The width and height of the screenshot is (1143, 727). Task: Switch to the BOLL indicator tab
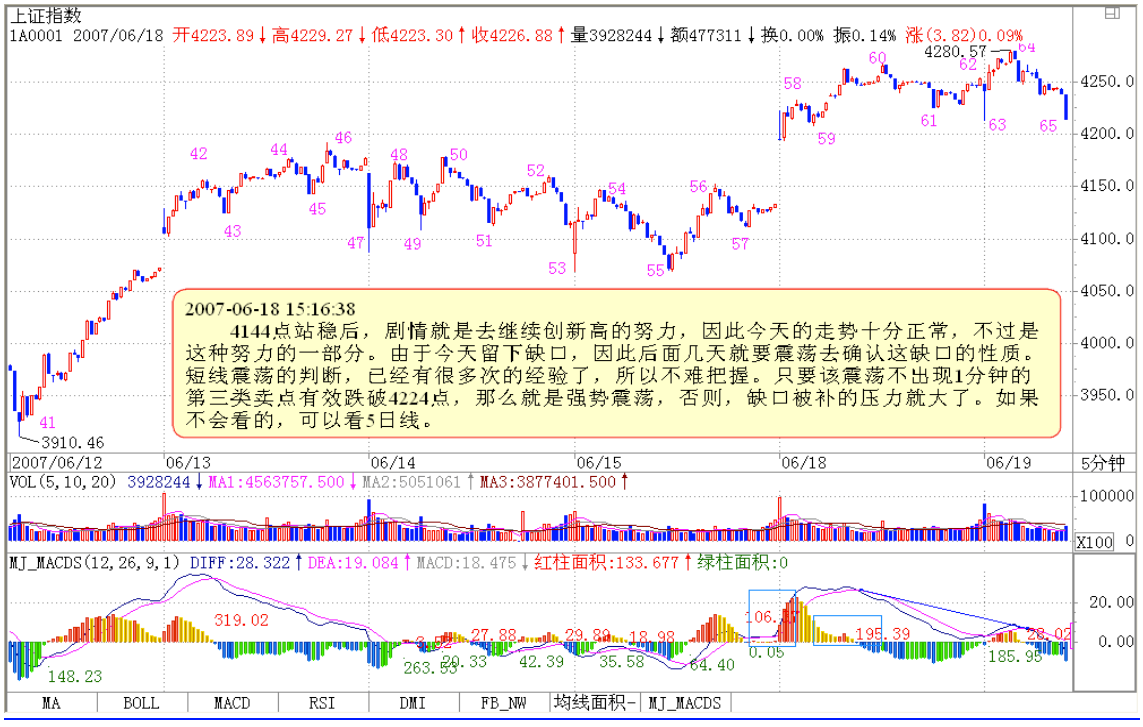click(141, 703)
